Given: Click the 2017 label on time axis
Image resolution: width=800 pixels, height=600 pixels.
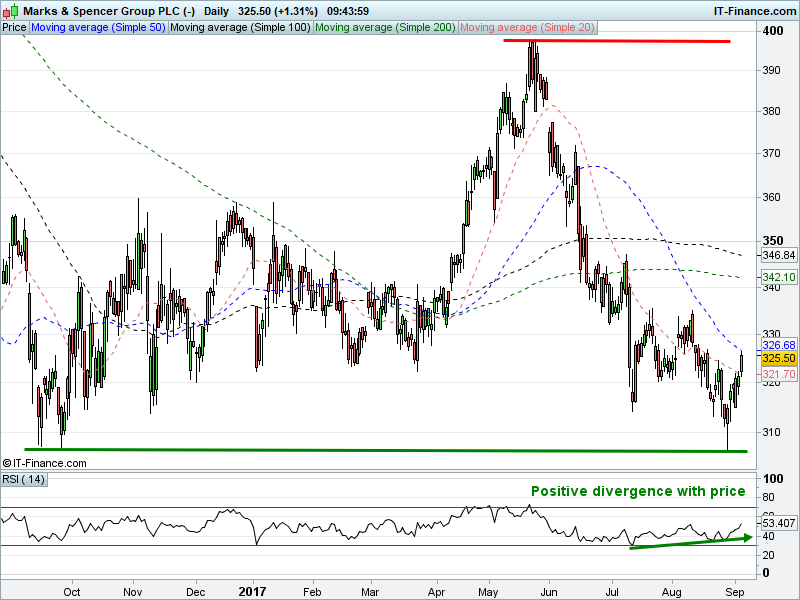Looking at the screenshot, I should 253,591.
